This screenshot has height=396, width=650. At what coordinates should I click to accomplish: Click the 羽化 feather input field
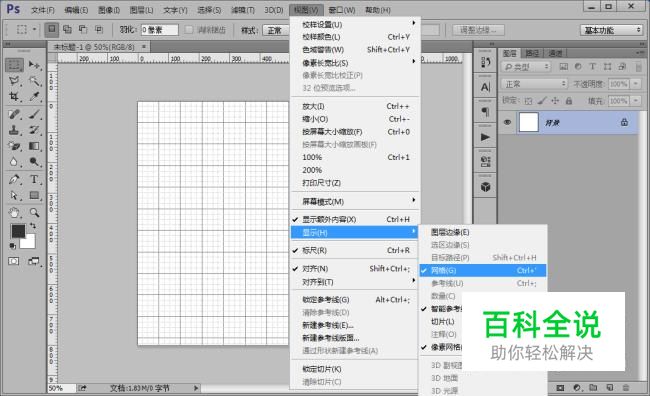click(160, 30)
